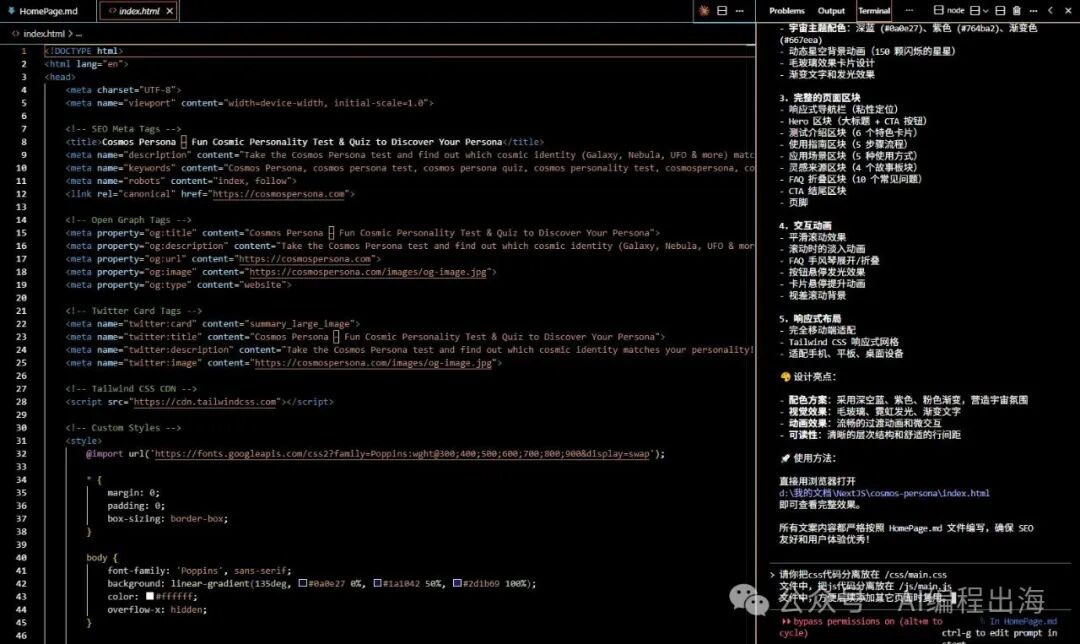This screenshot has height=644, width=1080.
Task: Open the editor's more actions menu
Action: coord(739,11)
